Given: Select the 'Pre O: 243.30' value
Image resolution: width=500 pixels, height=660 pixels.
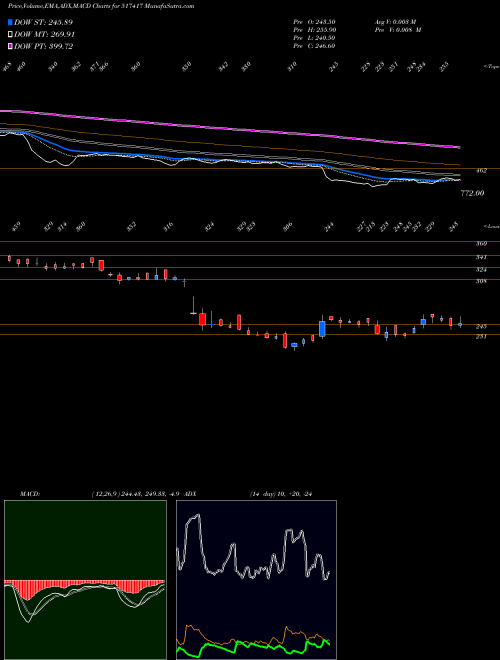Looking at the screenshot, I should click(314, 22).
